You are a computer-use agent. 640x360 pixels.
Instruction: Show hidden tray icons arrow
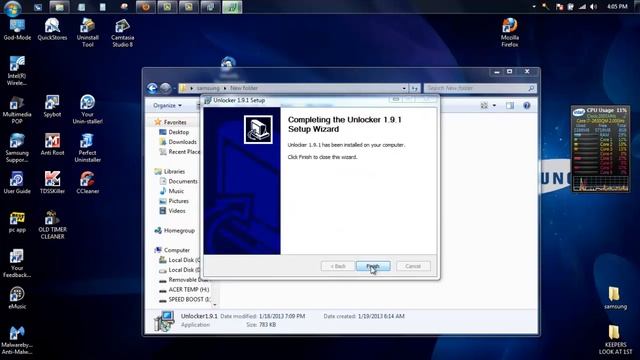pos(534,7)
